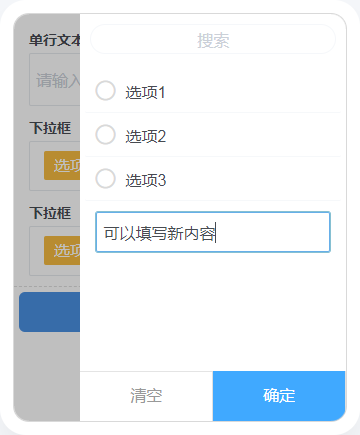Click the first 下拉框 label
The width and height of the screenshot is (360, 435).
click(x=50, y=128)
